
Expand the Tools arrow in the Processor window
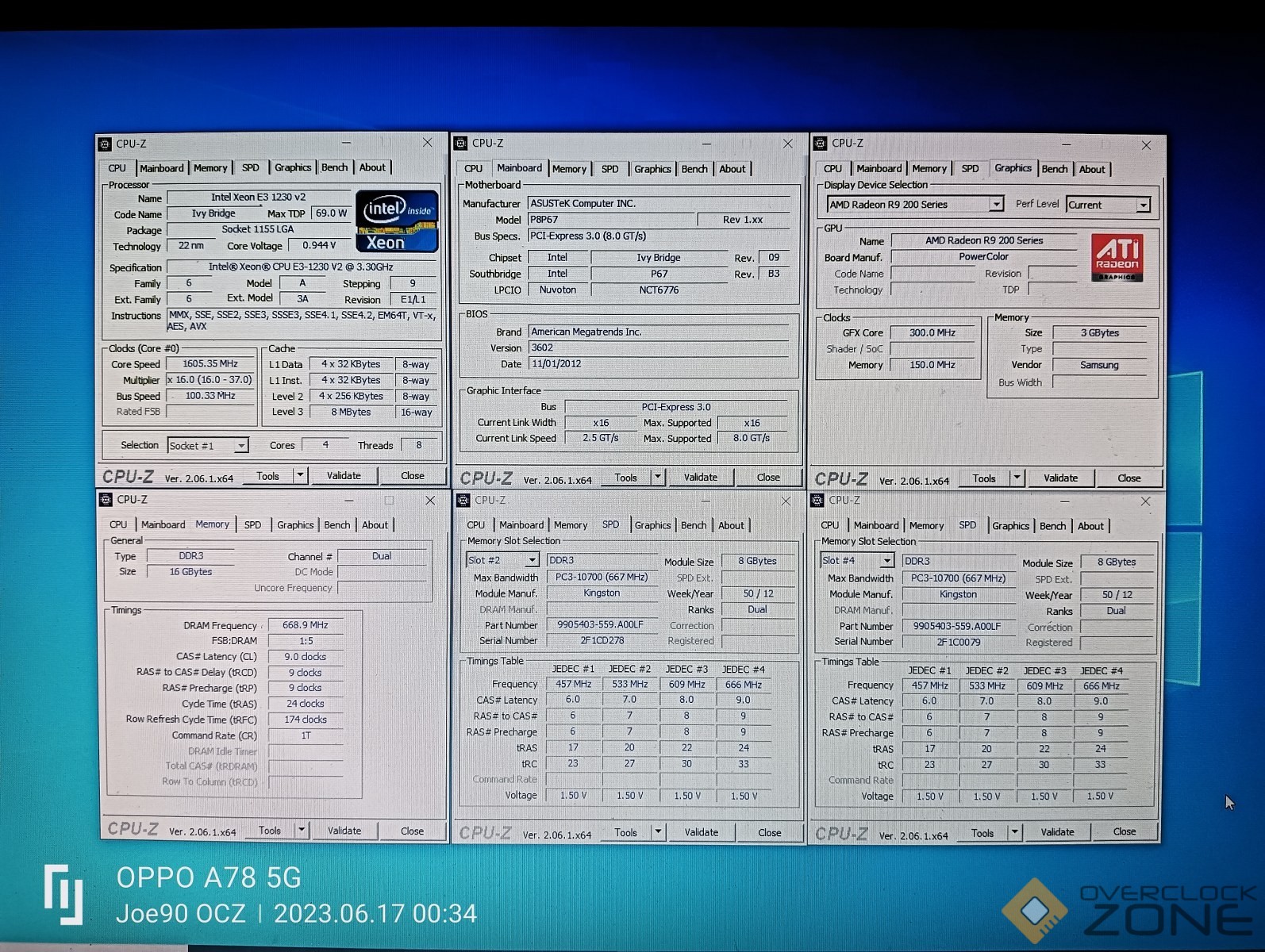(x=301, y=475)
